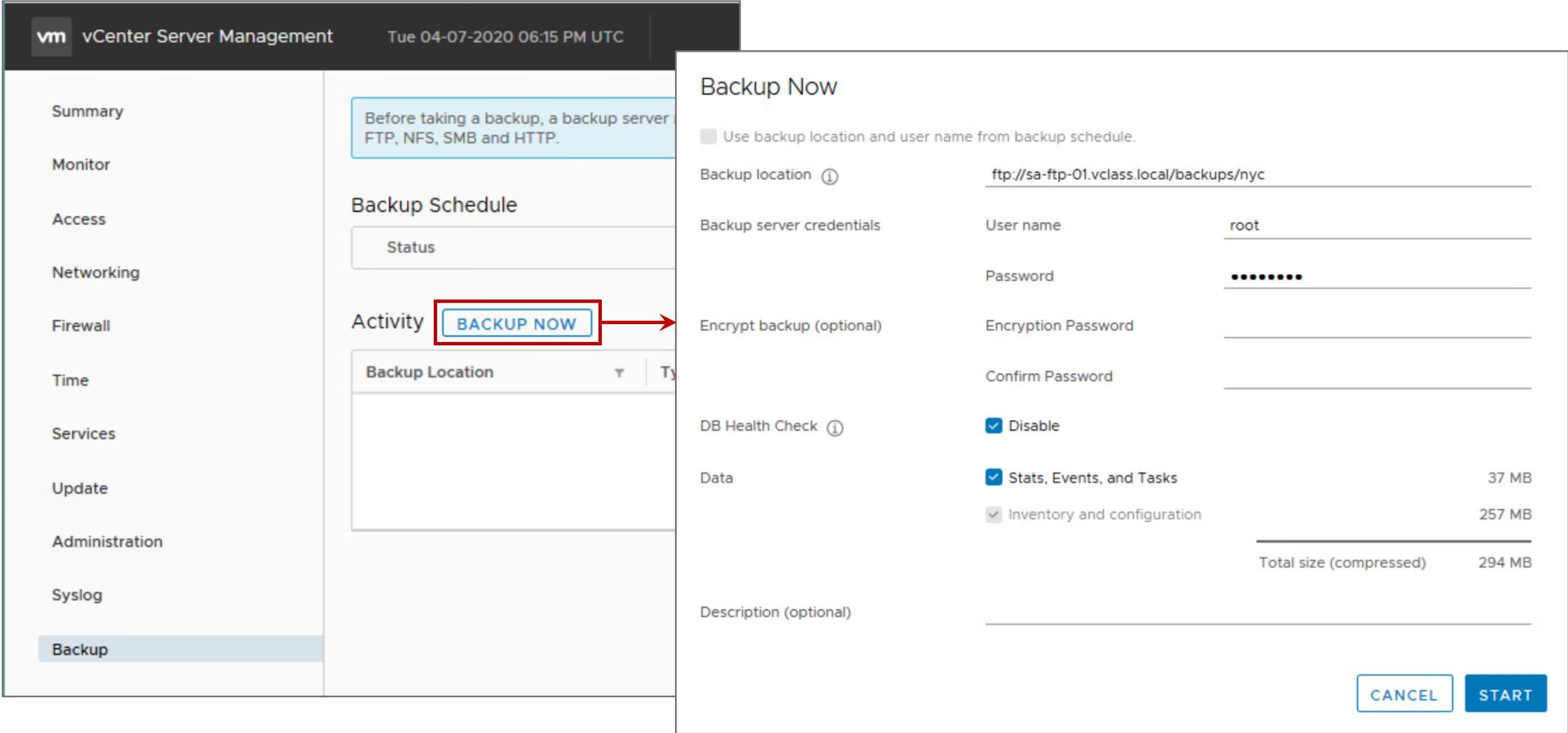Click the 294 MB total size value
This screenshot has width=1568, height=733.
1505,562
